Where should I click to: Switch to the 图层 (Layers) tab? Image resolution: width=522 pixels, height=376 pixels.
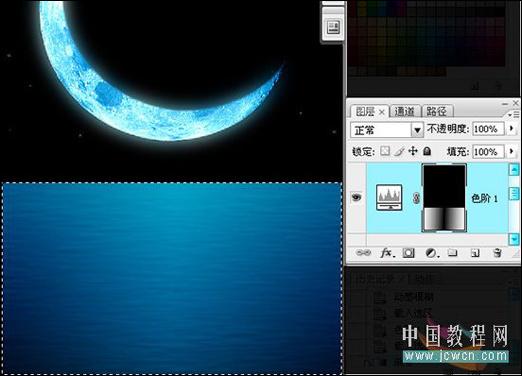click(x=365, y=111)
